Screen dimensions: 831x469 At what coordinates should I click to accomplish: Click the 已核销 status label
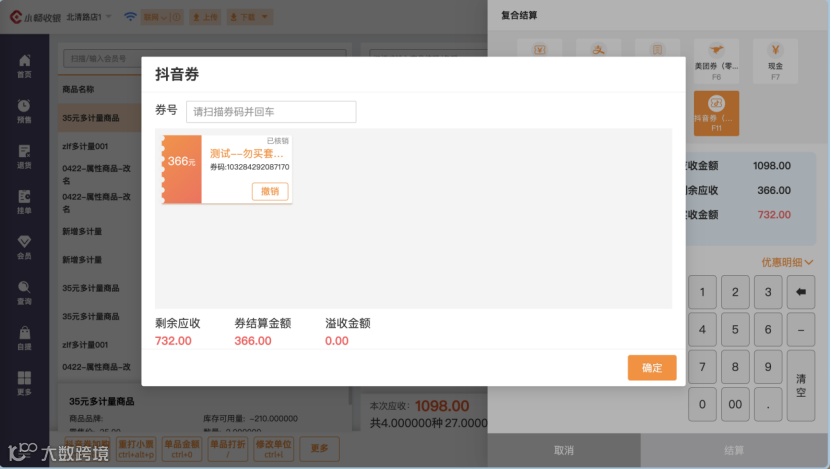[278, 140]
